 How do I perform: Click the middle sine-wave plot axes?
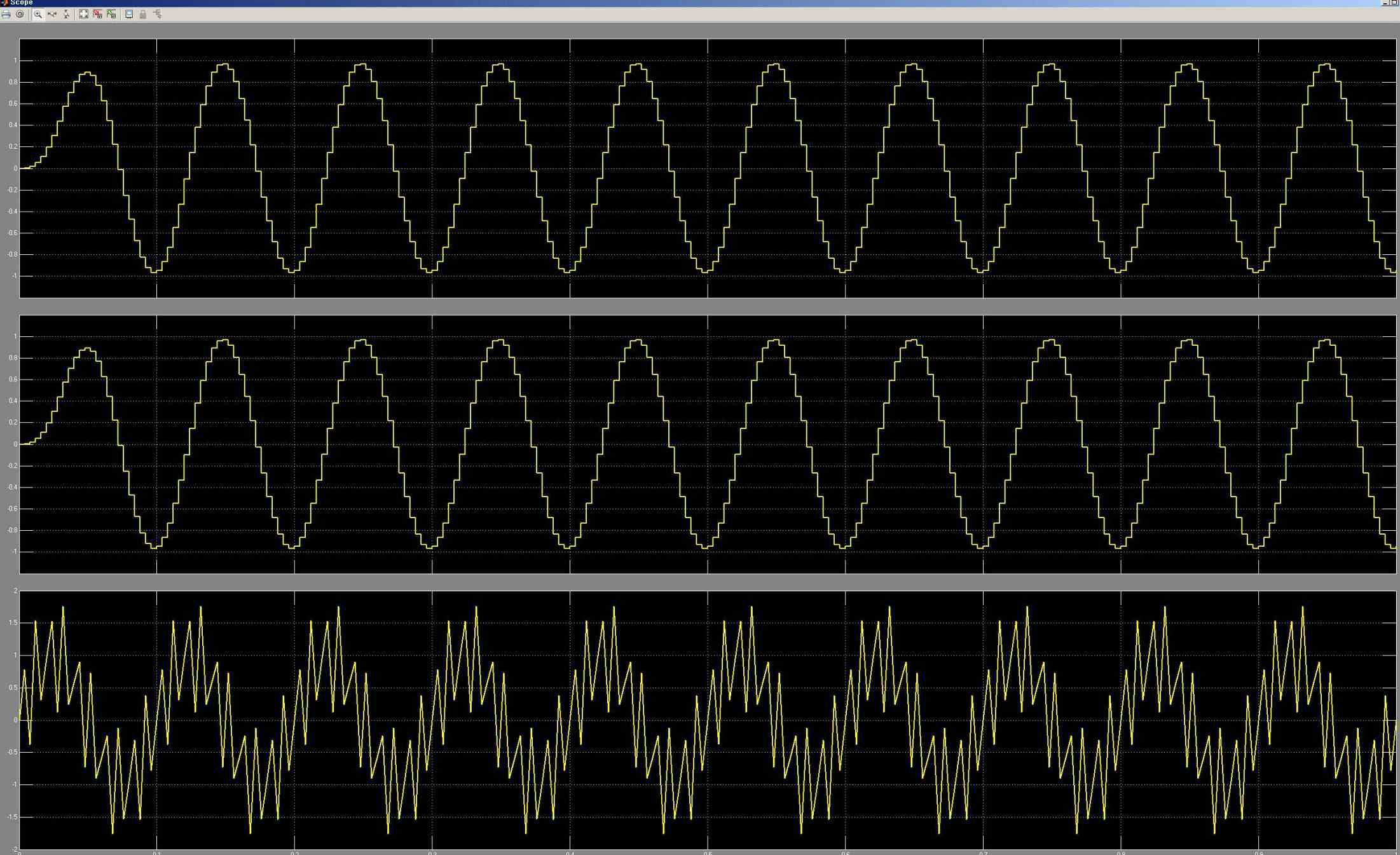(x=708, y=444)
